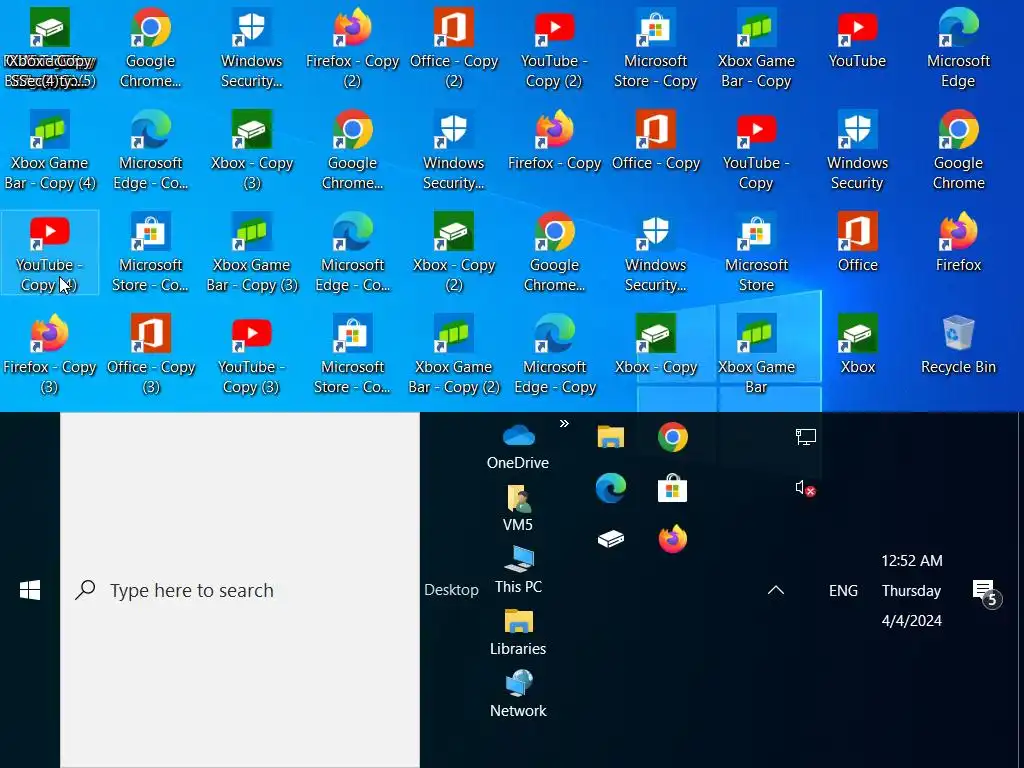Click the Desktop toolbar label in taskbar
Image resolution: width=1024 pixels, height=768 pixels.
point(451,590)
